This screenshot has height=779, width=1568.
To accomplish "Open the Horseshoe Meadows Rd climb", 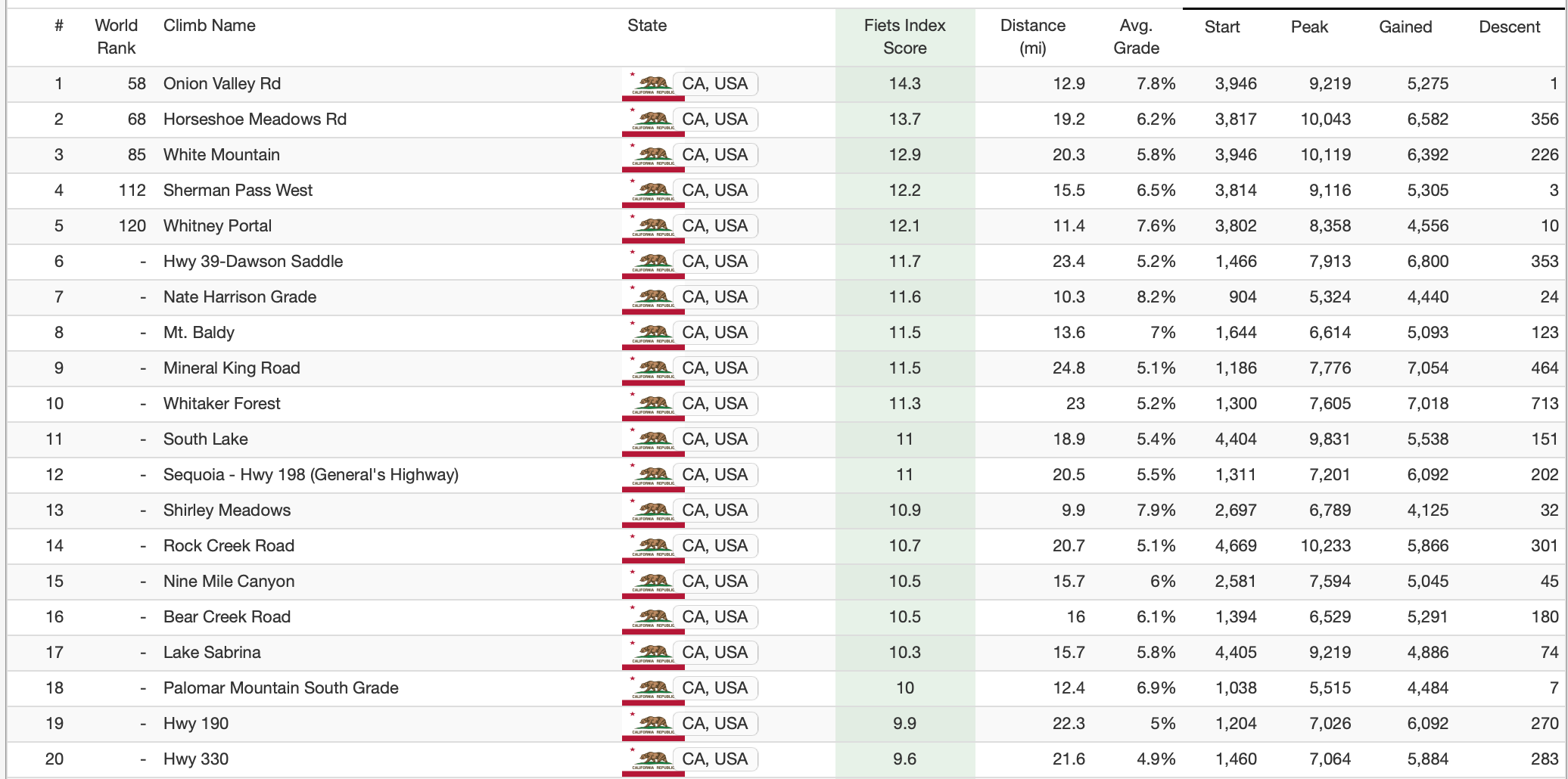I will pos(255,119).
